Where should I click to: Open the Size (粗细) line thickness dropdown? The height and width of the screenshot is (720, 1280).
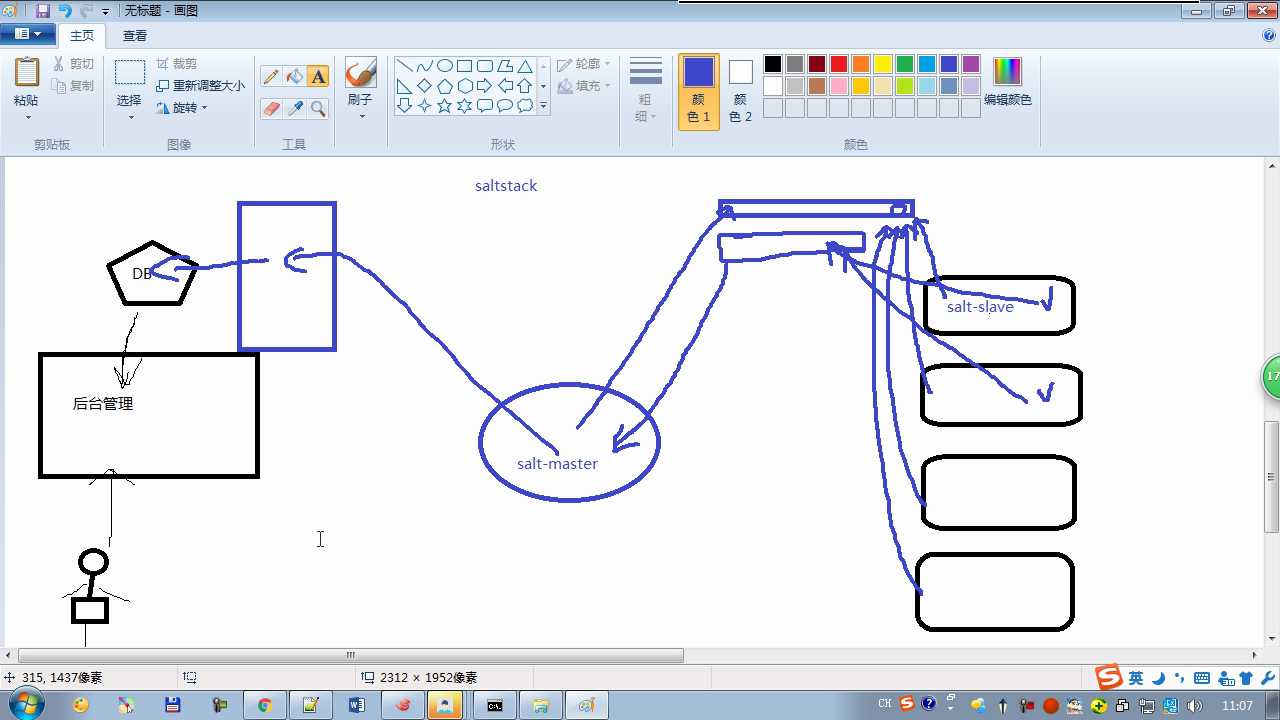(646, 89)
